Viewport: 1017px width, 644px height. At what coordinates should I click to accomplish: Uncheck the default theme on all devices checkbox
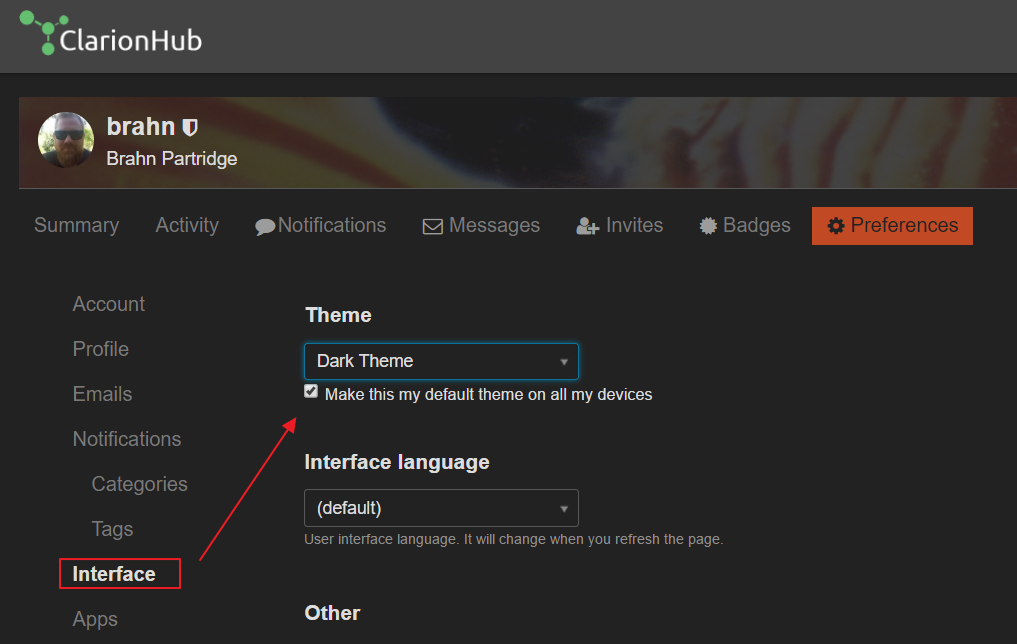coord(311,392)
